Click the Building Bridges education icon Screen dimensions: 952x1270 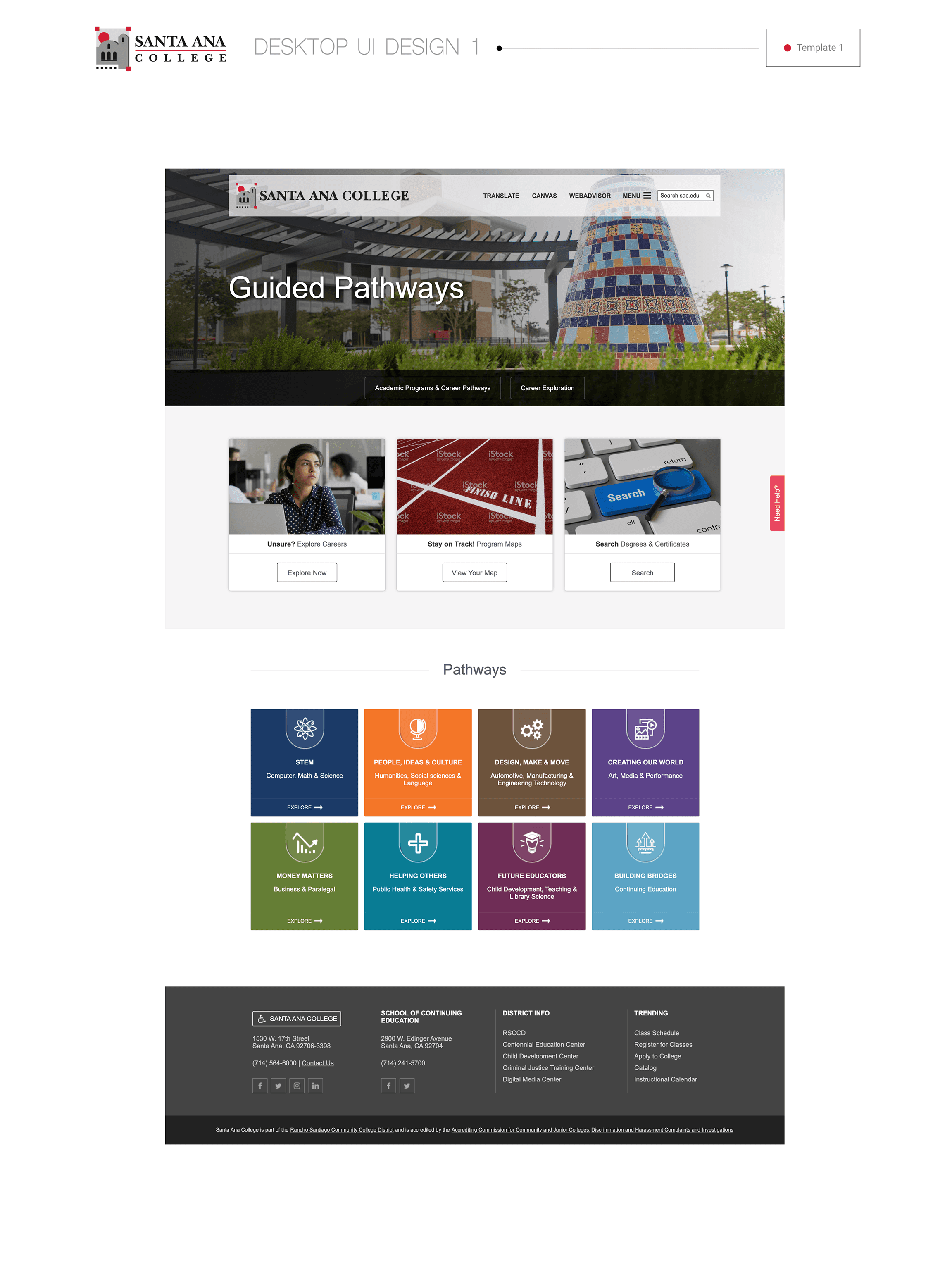pyautogui.click(x=644, y=843)
